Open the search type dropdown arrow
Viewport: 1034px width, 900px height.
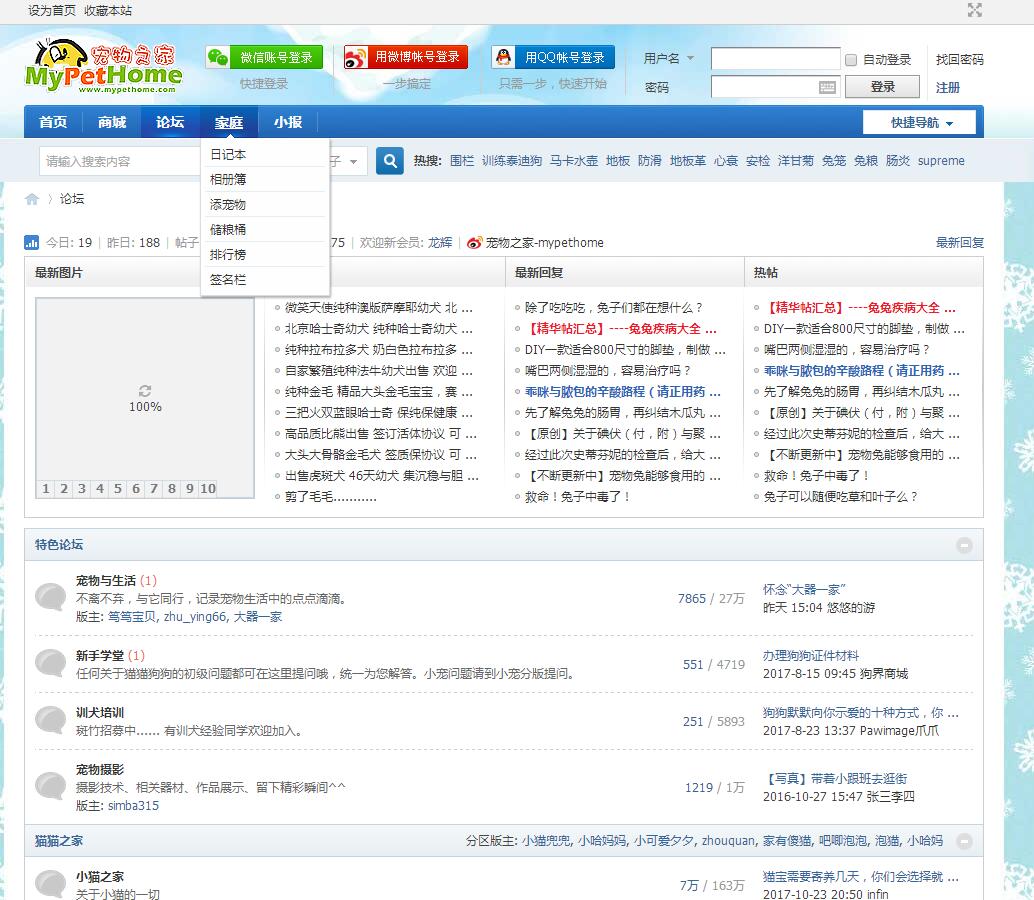click(x=353, y=162)
